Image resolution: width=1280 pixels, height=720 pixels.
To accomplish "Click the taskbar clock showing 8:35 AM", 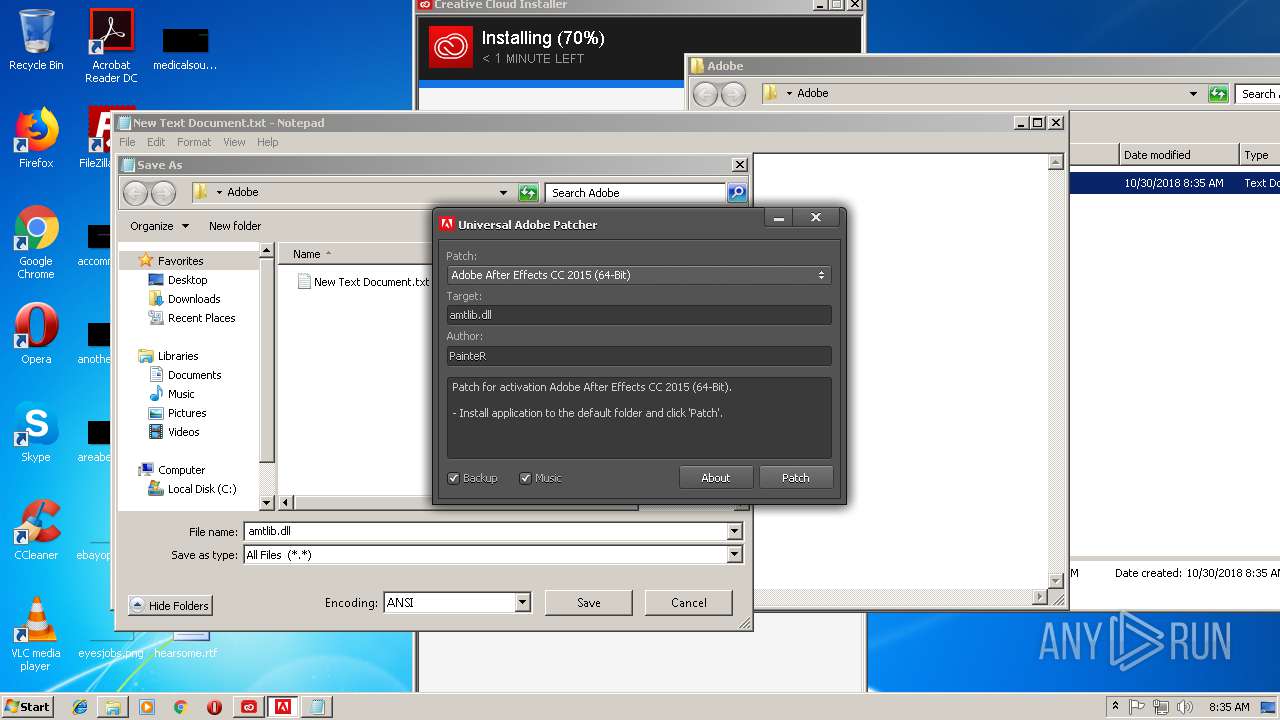I will (1229, 707).
